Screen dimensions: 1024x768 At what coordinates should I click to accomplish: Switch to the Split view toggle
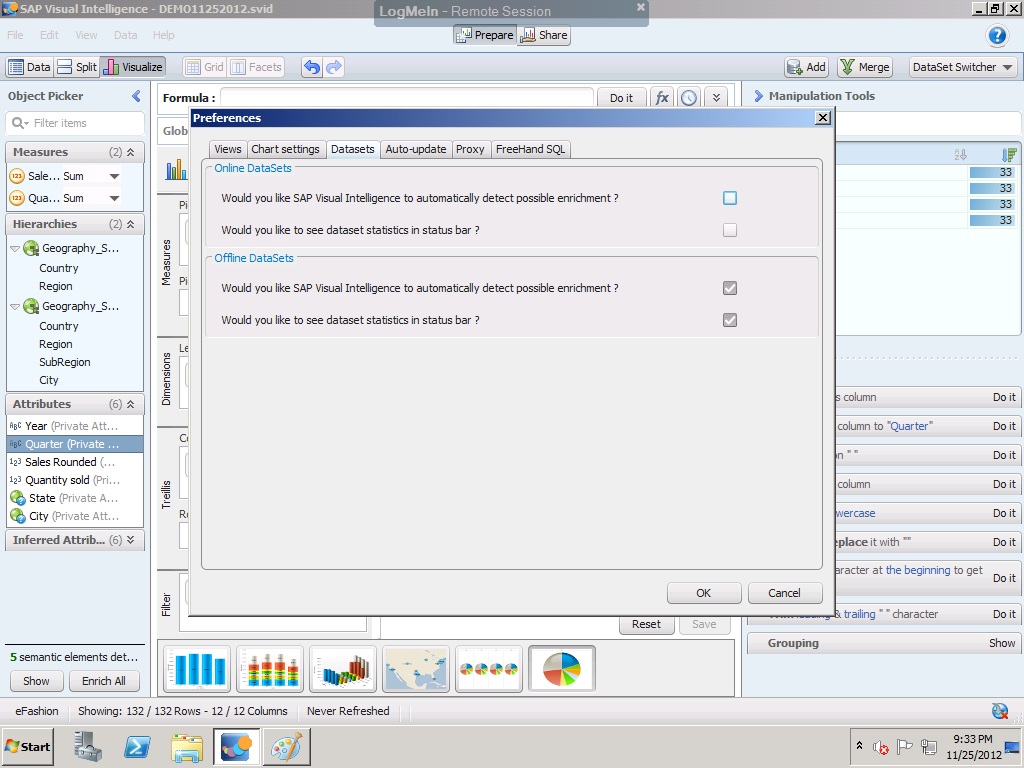click(77, 67)
